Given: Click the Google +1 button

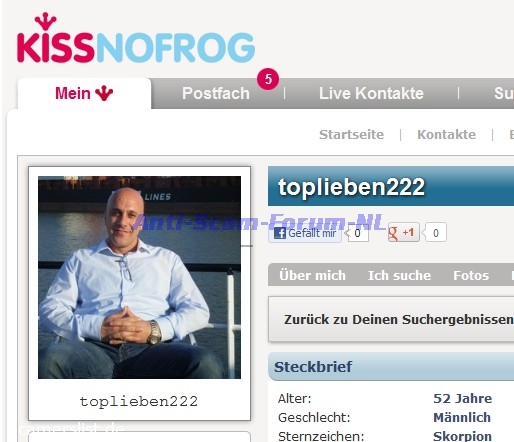Looking at the screenshot, I should click(403, 232).
